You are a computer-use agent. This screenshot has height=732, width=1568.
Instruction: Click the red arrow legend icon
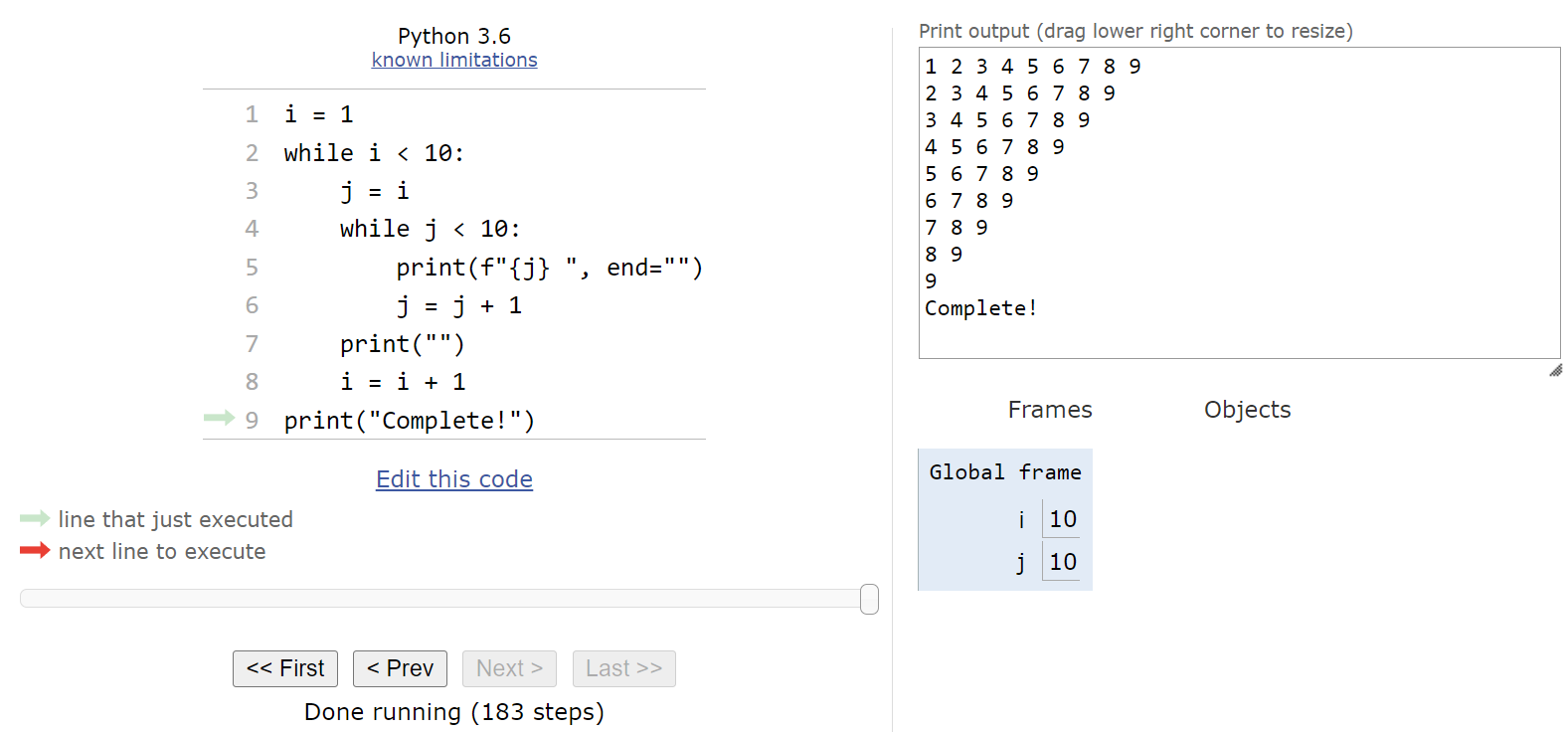35,550
